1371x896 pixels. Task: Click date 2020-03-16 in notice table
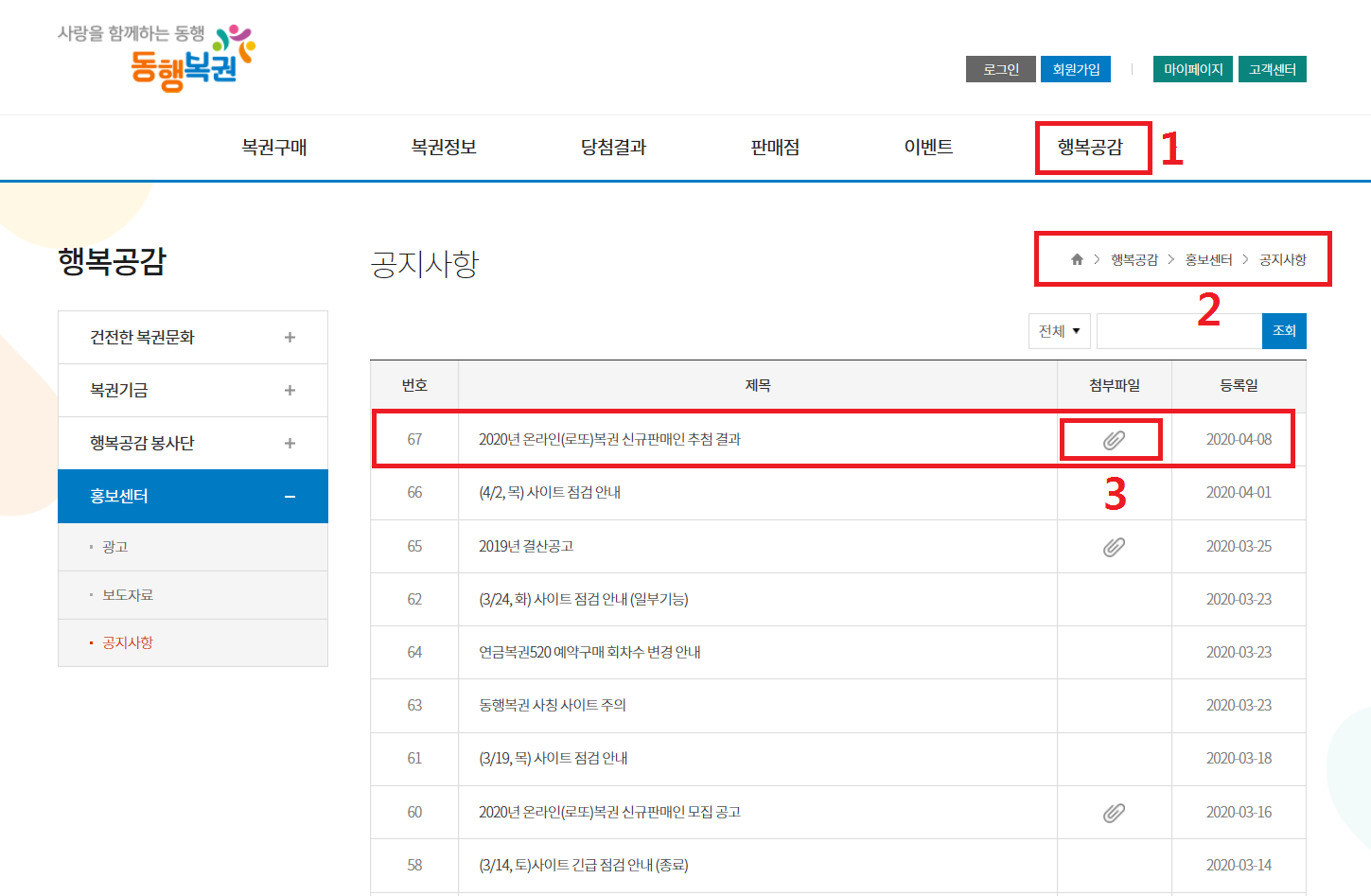click(1239, 812)
